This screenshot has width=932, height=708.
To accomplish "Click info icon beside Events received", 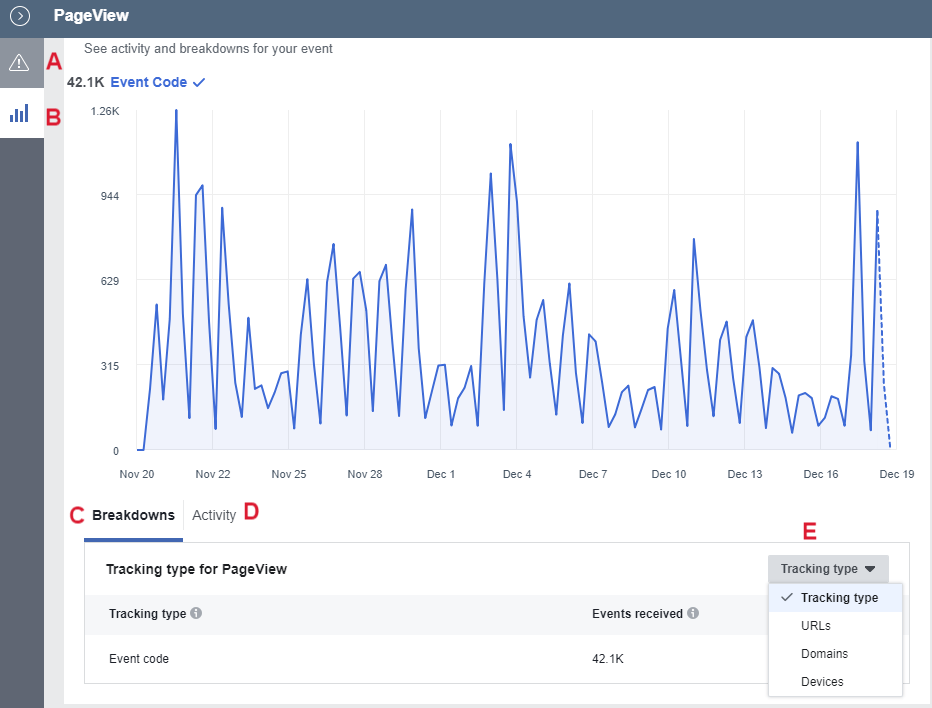I will [693, 613].
